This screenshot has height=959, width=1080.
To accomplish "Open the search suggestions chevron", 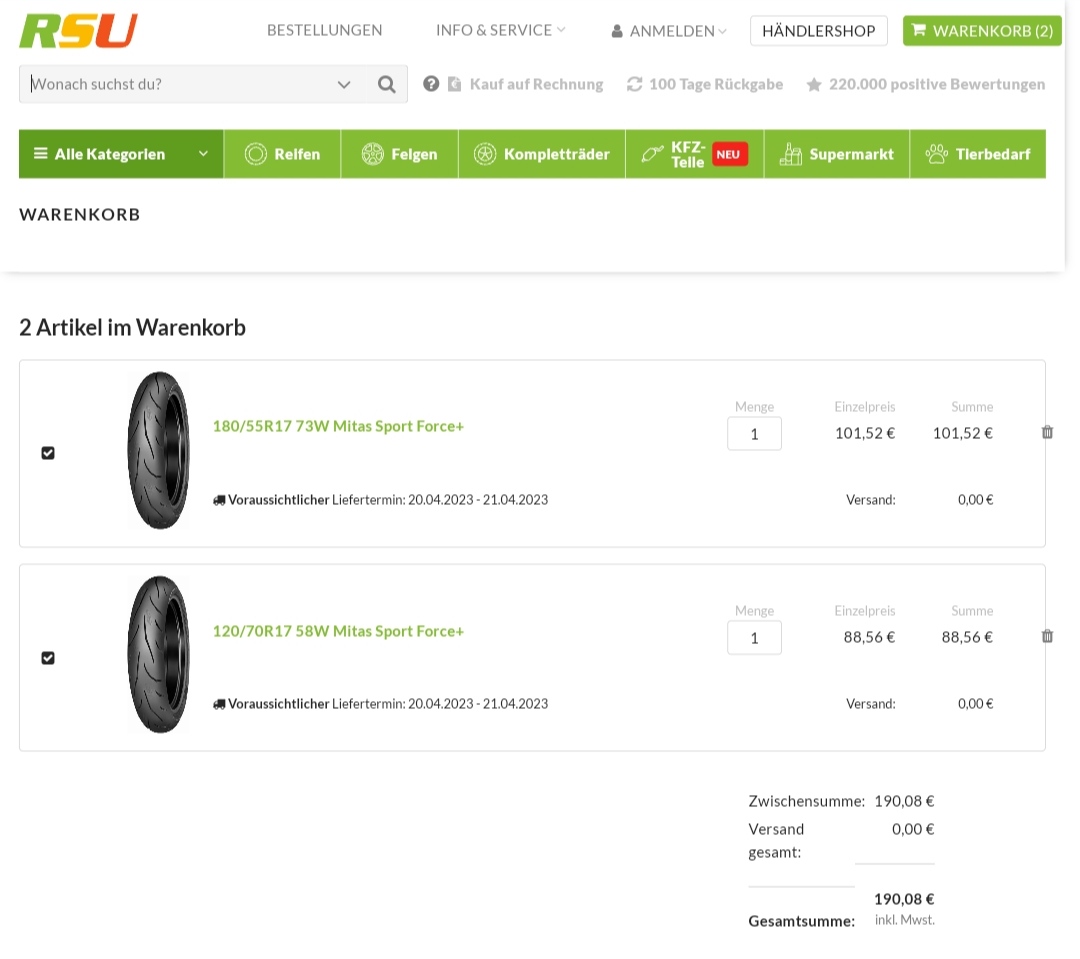I will click(x=344, y=84).
